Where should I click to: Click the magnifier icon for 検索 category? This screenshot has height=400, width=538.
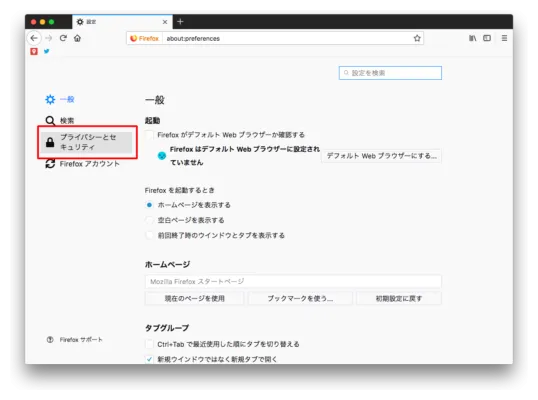tap(50, 120)
